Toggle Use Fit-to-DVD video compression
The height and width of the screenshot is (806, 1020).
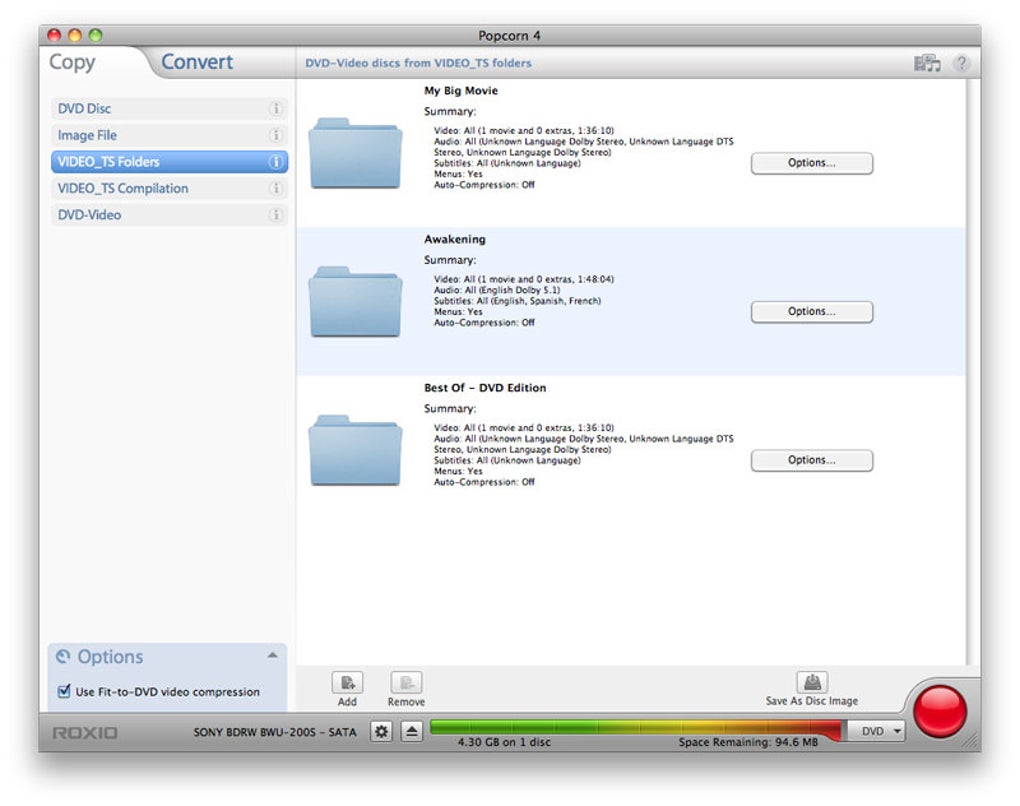tap(64, 692)
